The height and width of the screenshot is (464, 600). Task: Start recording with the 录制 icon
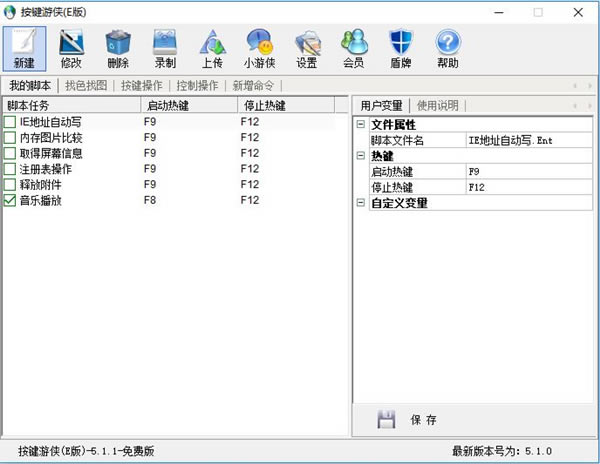pos(165,48)
